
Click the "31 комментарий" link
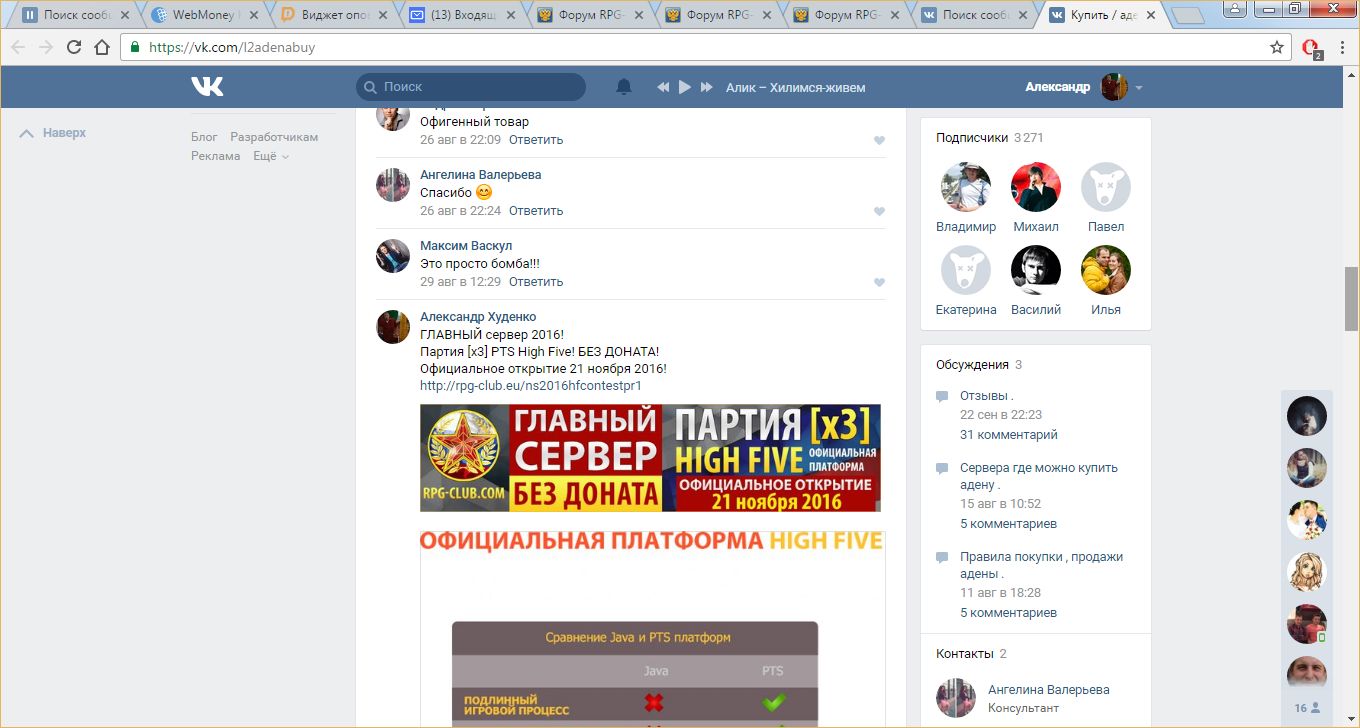tap(1009, 435)
